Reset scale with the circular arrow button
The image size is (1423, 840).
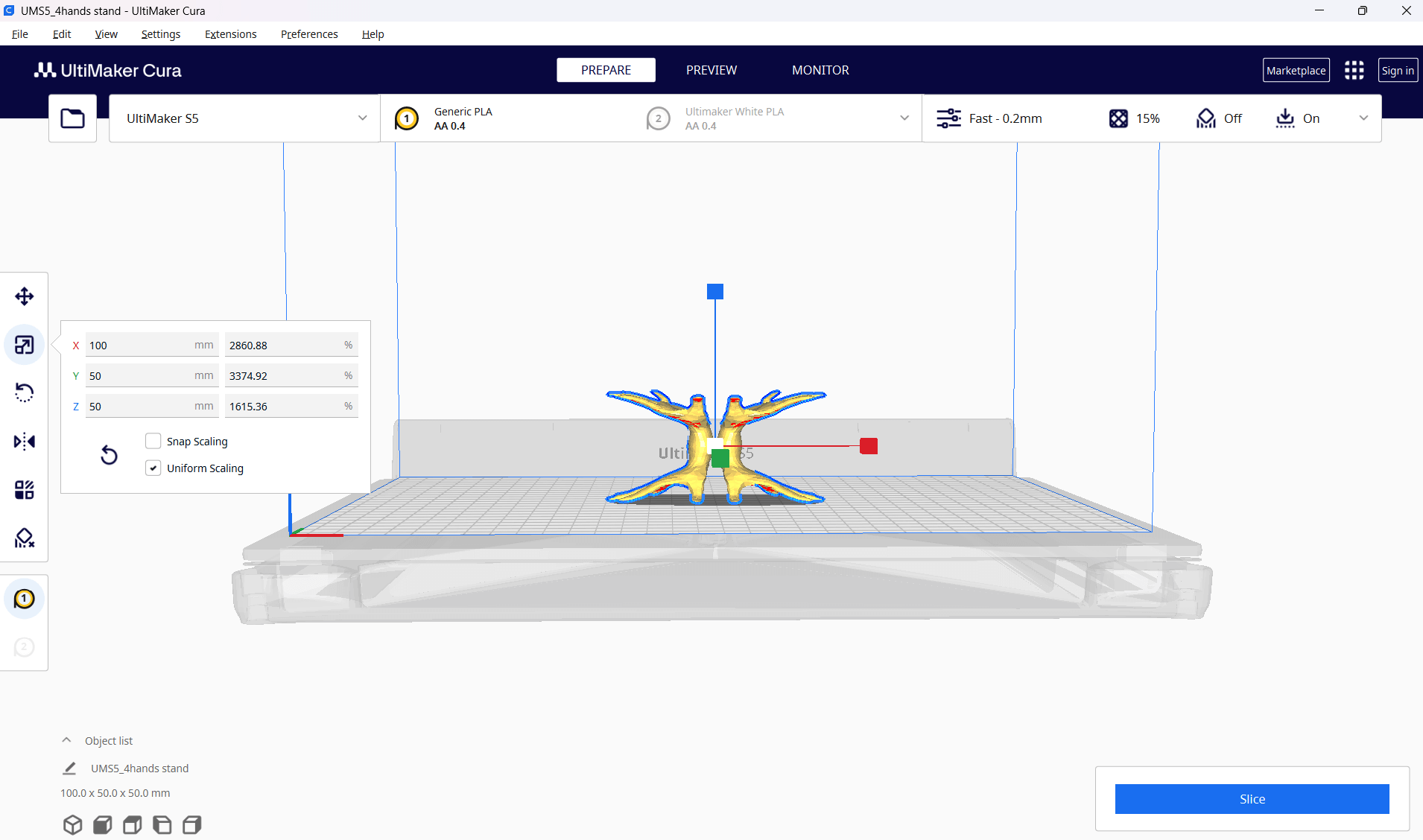click(109, 455)
